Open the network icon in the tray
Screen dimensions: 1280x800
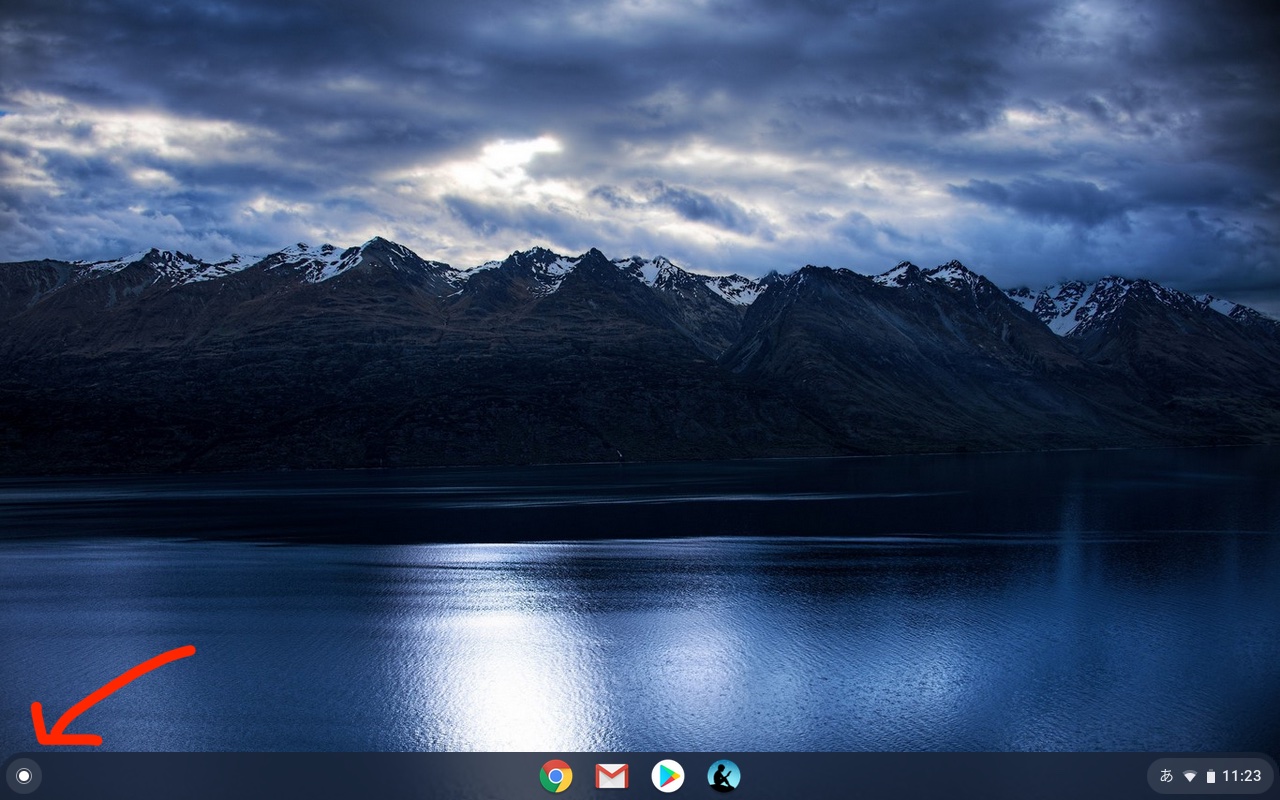tap(1190, 775)
